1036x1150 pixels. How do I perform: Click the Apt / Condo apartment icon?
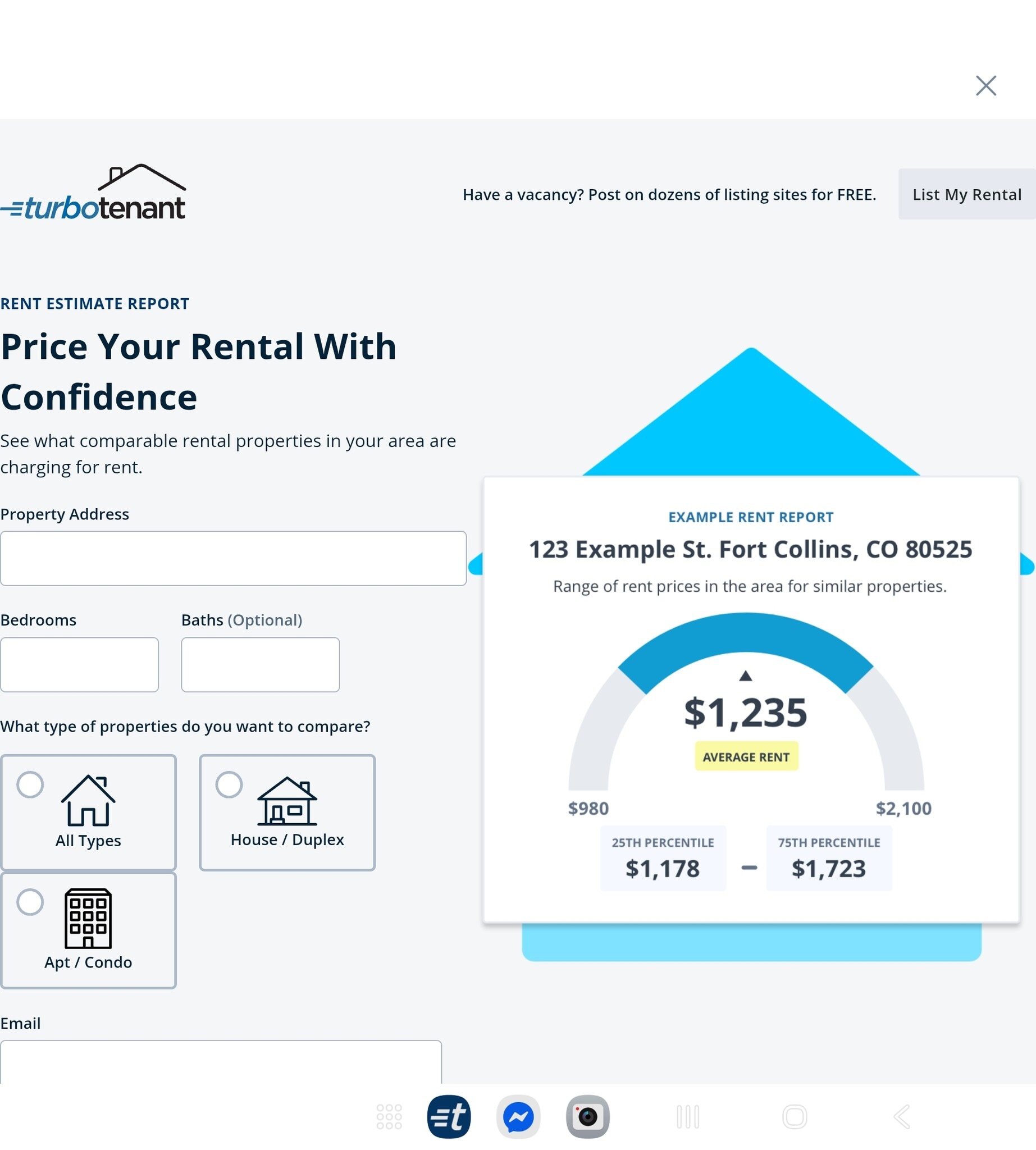click(x=88, y=918)
